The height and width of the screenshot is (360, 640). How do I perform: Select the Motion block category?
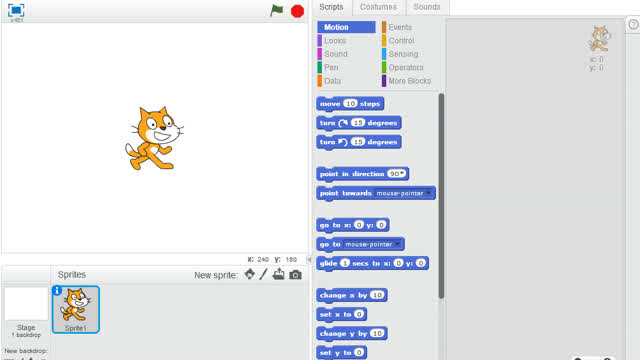(x=346, y=27)
